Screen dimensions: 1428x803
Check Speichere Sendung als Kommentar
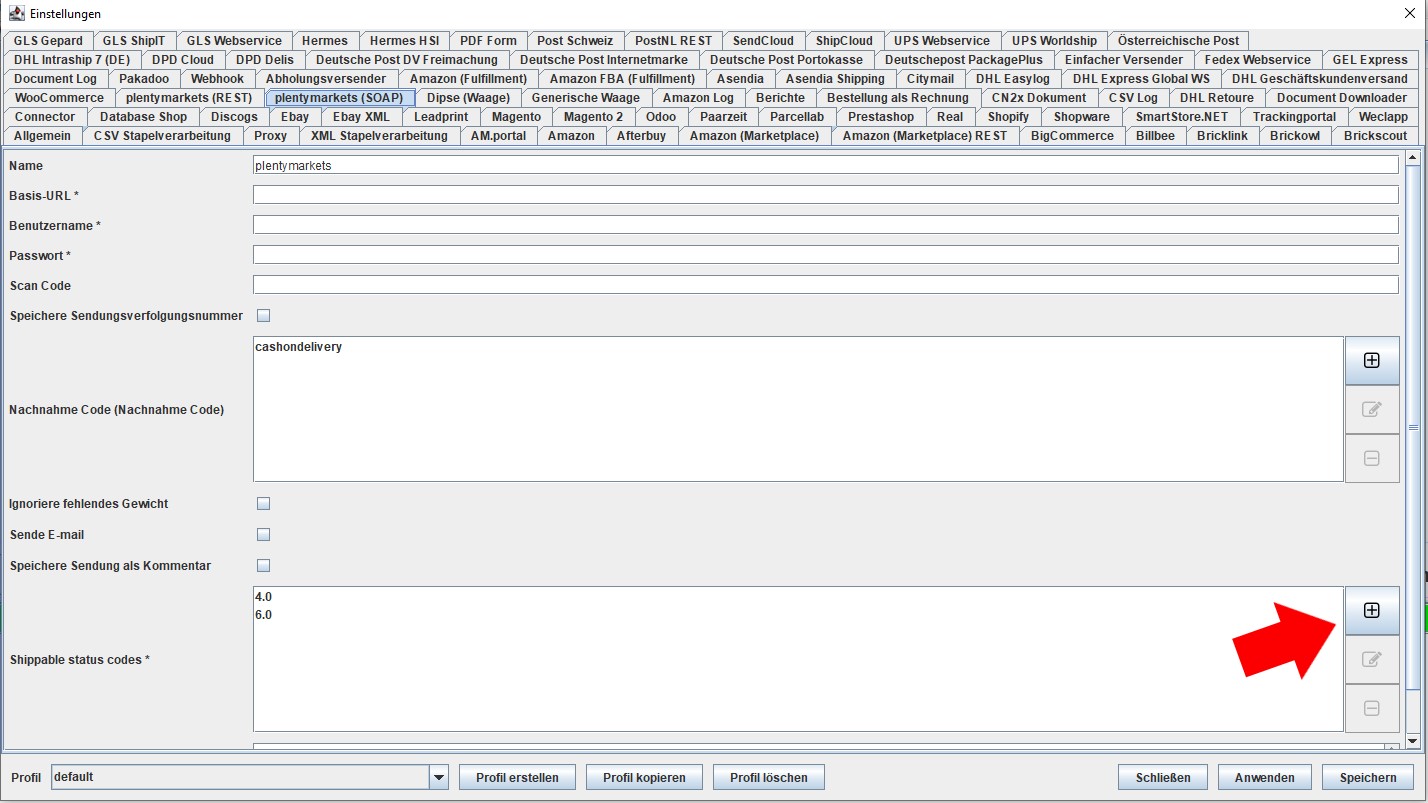[264, 566]
